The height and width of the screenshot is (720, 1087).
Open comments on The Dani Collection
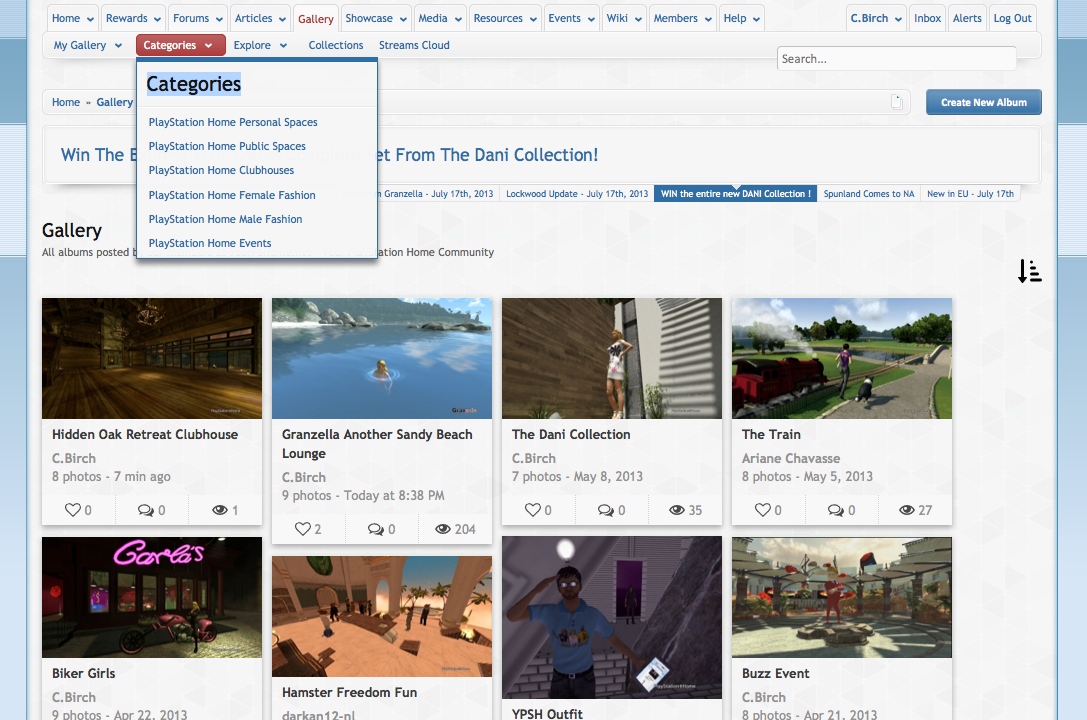point(606,510)
